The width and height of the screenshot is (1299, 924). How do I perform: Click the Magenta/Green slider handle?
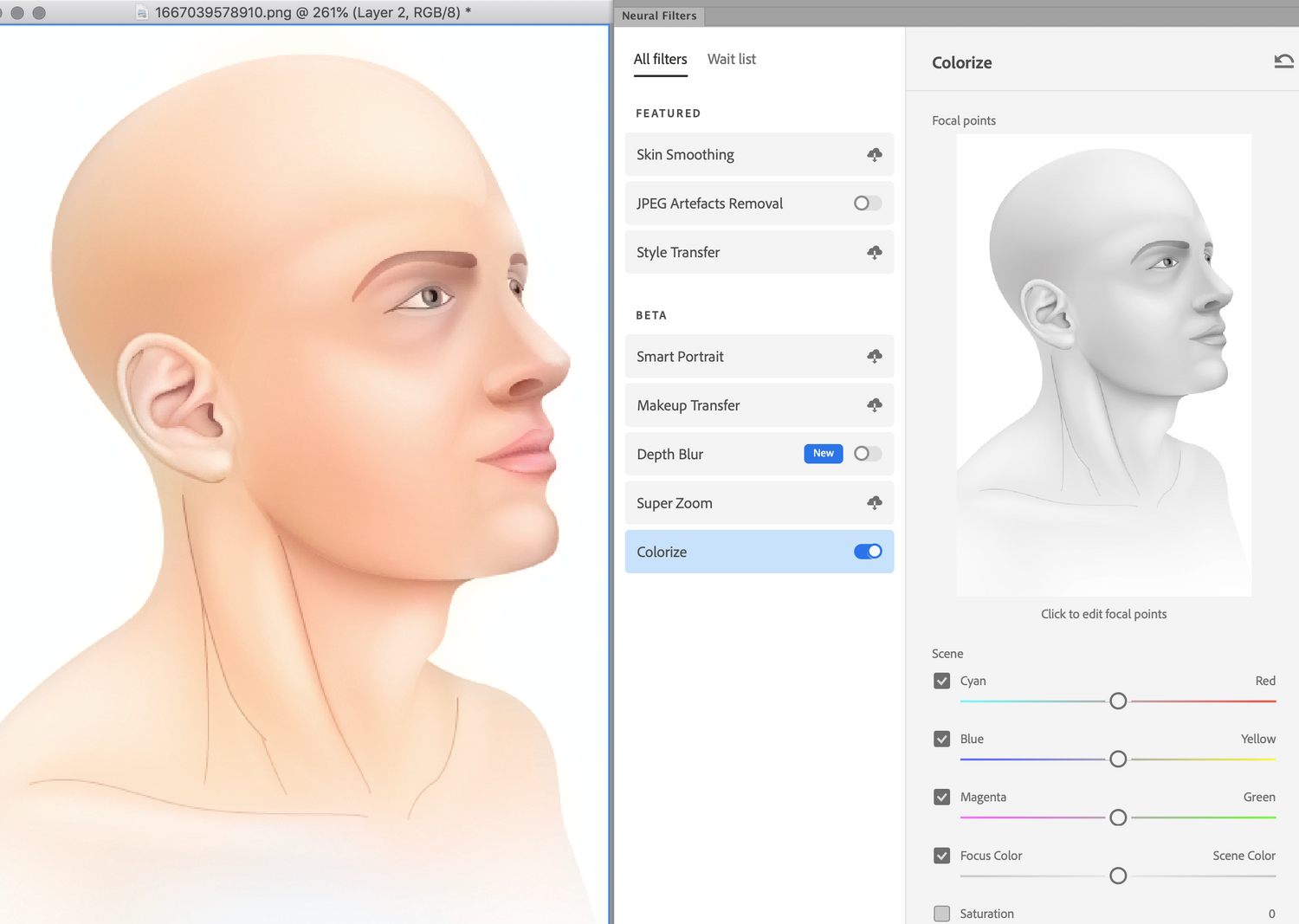coord(1118,817)
